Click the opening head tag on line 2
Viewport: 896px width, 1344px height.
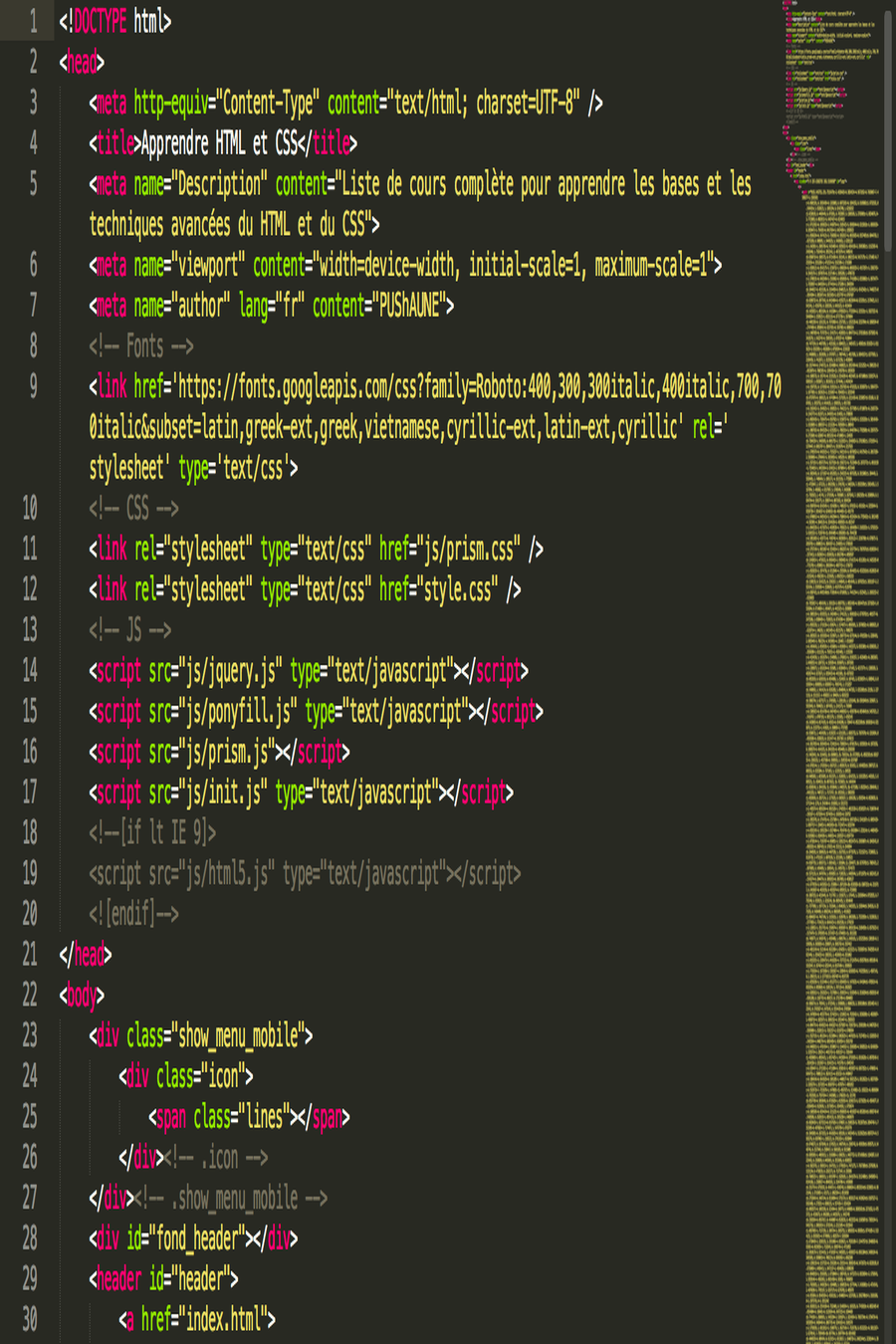pyautogui.click(x=82, y=62)
